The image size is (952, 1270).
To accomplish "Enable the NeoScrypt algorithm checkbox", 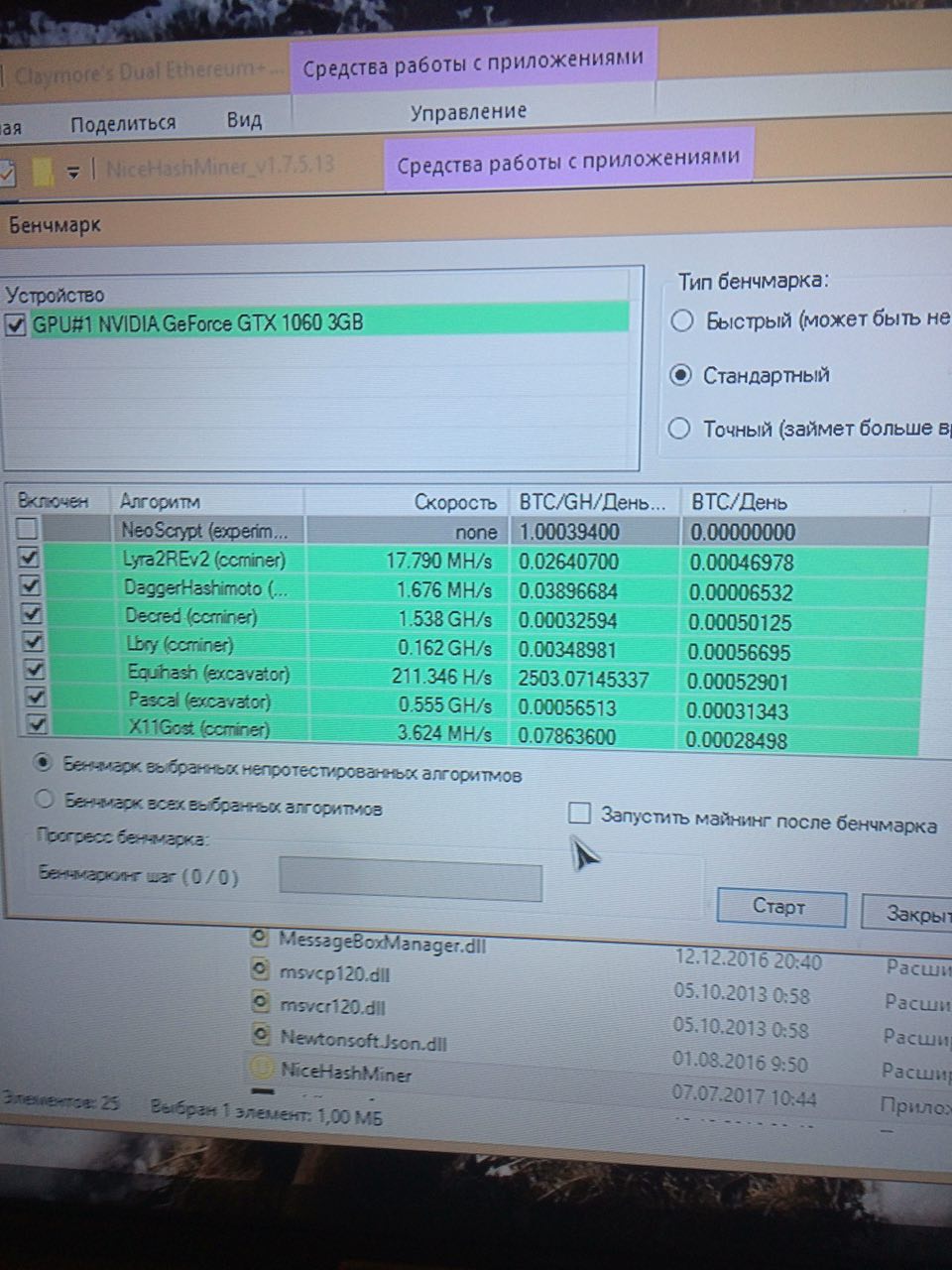I will coord(27,528).
